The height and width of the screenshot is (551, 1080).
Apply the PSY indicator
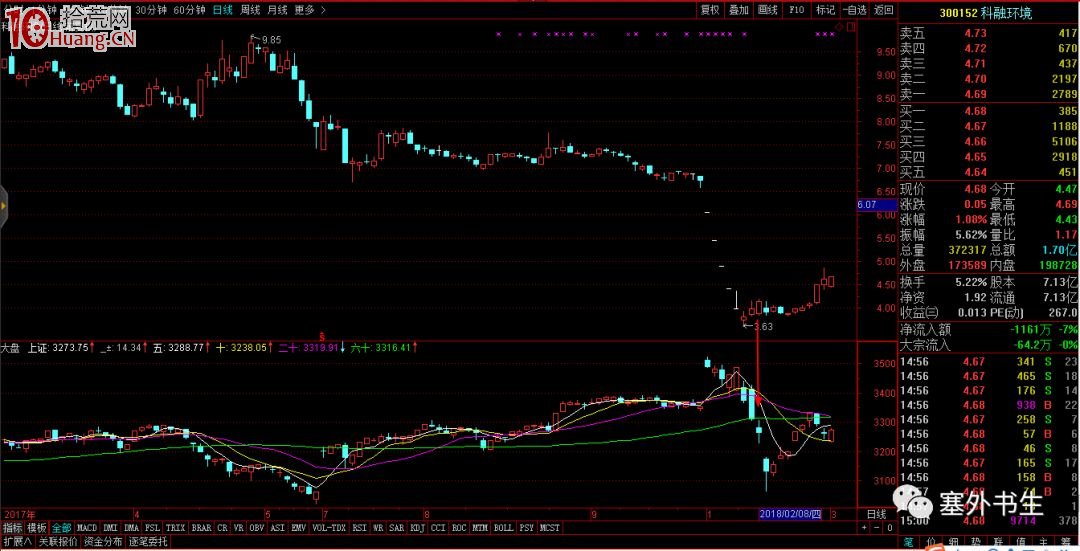coord(527,528)
